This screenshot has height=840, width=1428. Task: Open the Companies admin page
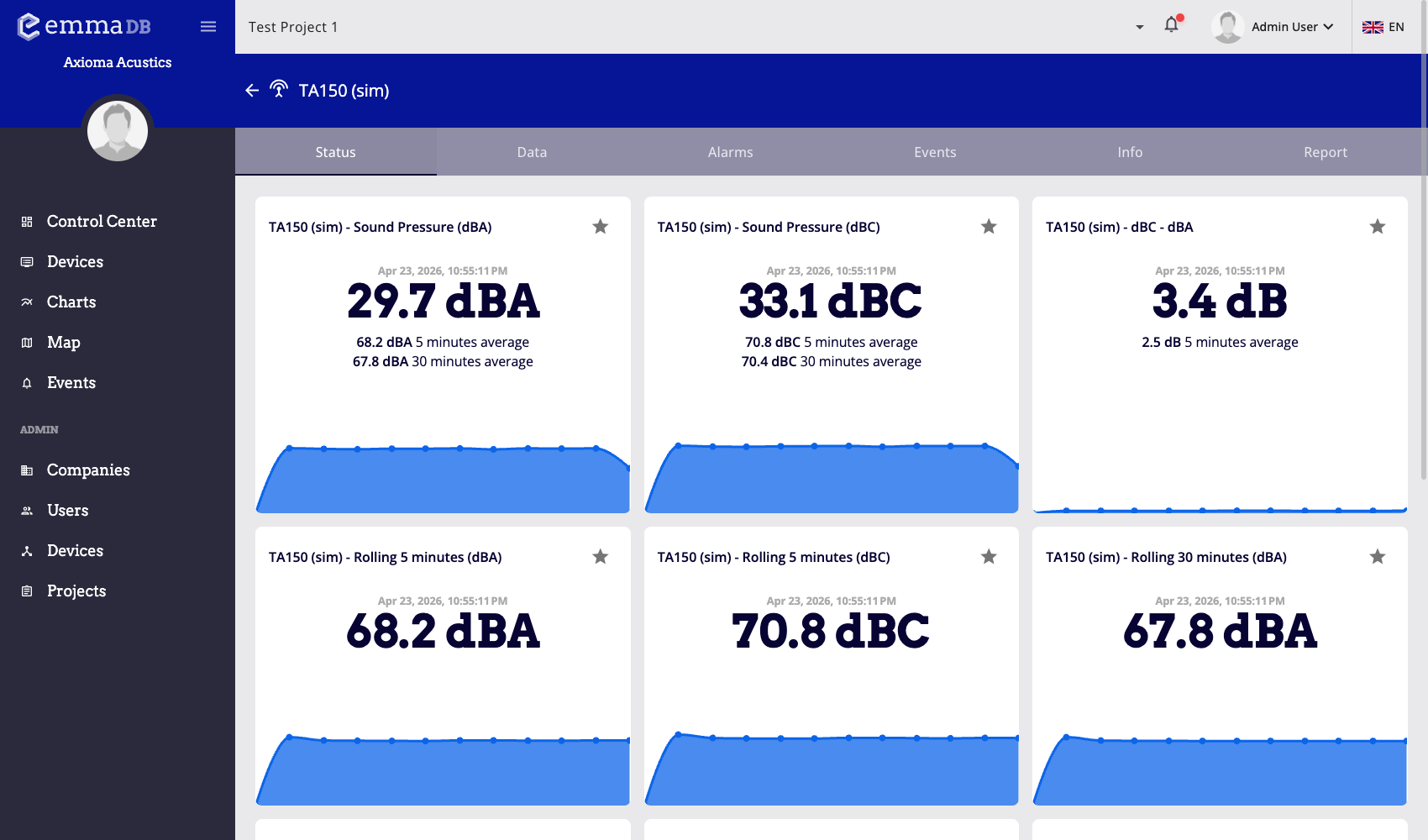88,470
